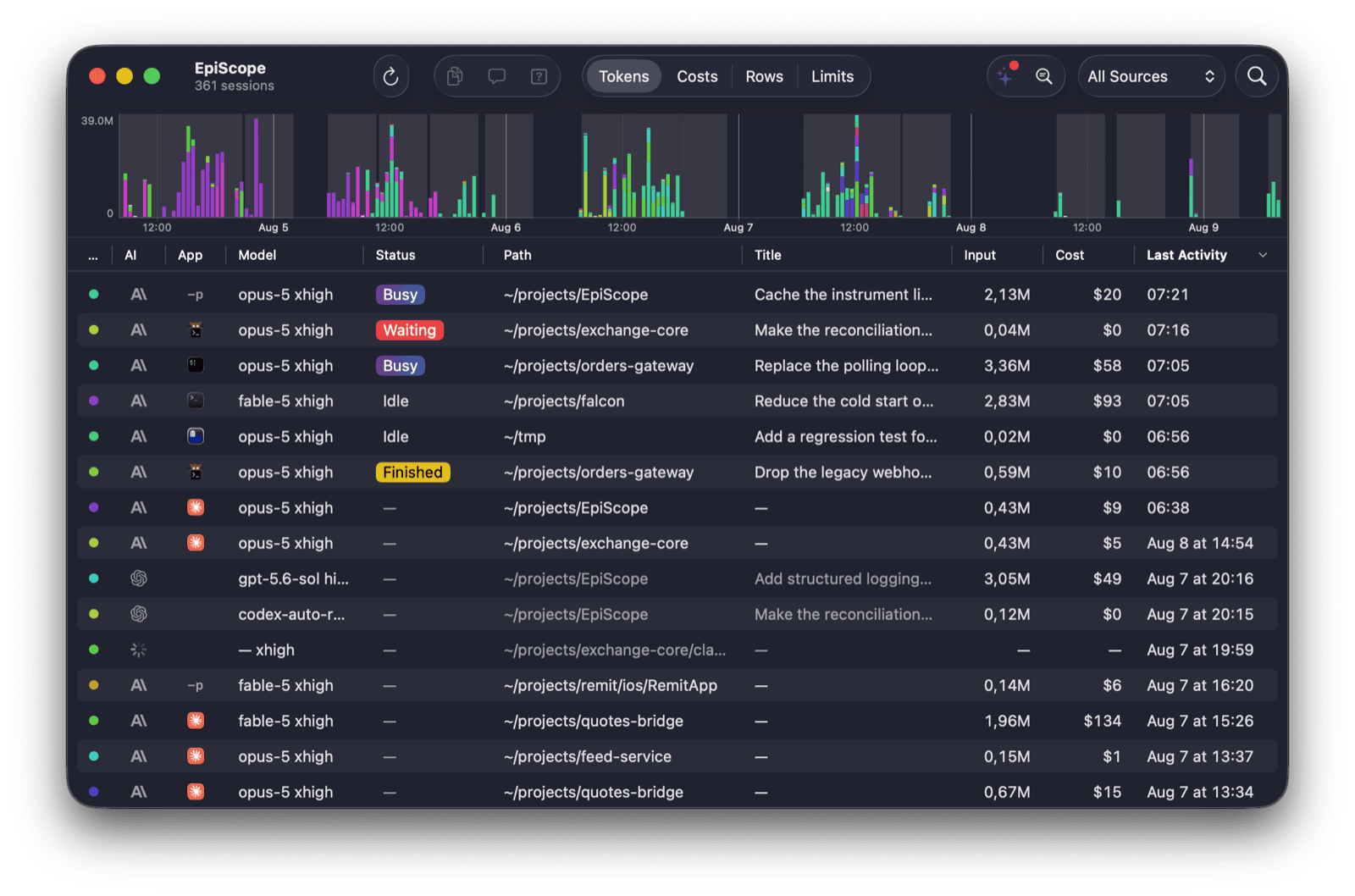Switch to the Rows tab
Viewport: 1355px width, 896px height.
(764, 77)
